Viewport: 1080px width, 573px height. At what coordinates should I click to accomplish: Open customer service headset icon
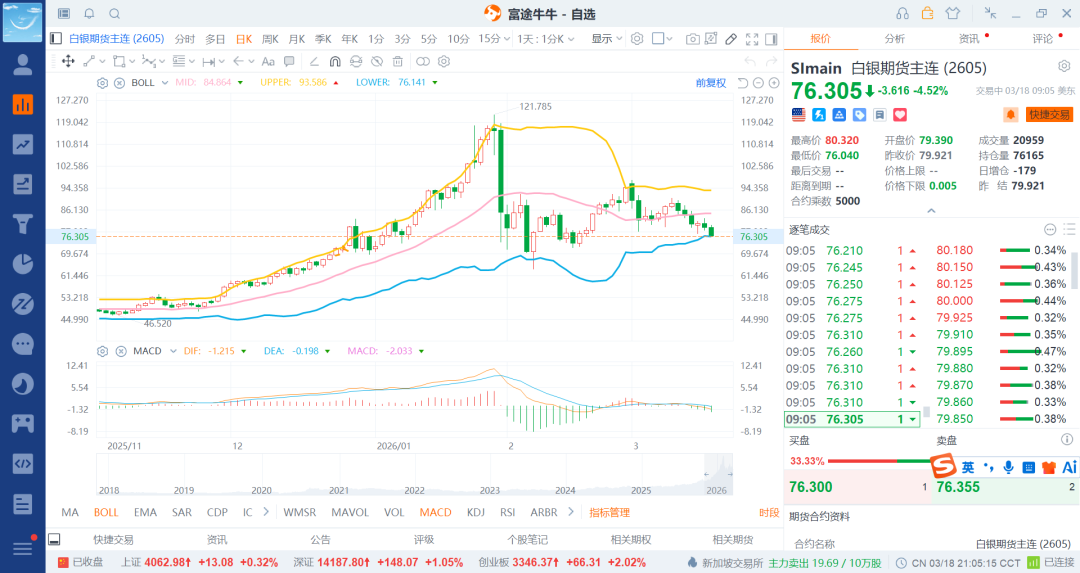point(903,13)
